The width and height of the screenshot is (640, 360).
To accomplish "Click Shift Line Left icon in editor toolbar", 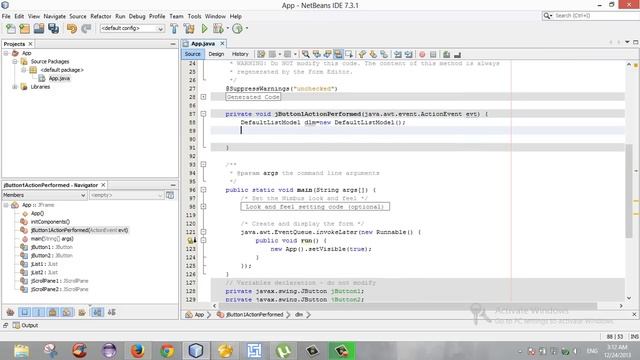I will [398, 54].
